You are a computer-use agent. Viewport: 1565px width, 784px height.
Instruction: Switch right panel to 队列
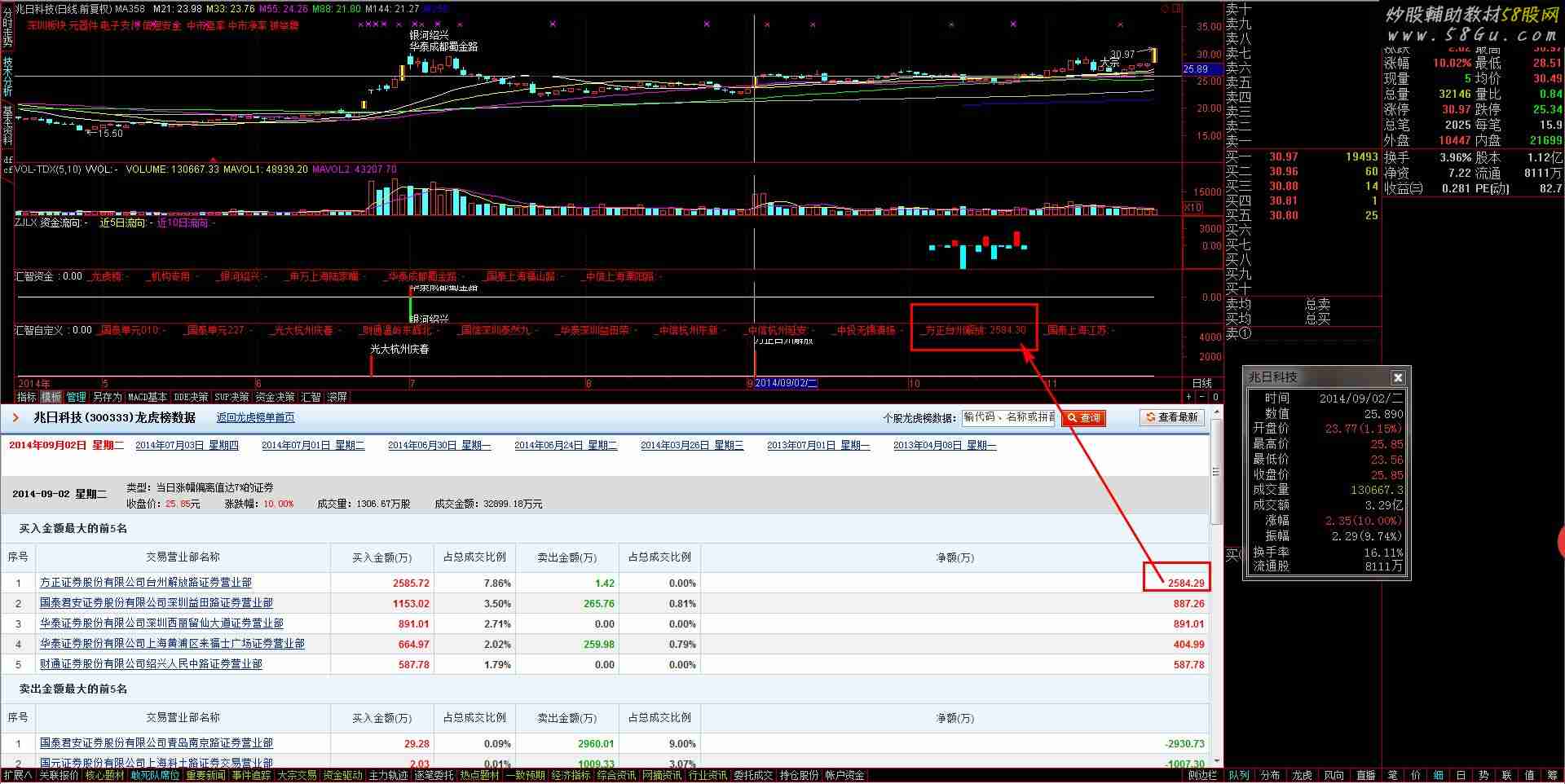point(1239,775)
